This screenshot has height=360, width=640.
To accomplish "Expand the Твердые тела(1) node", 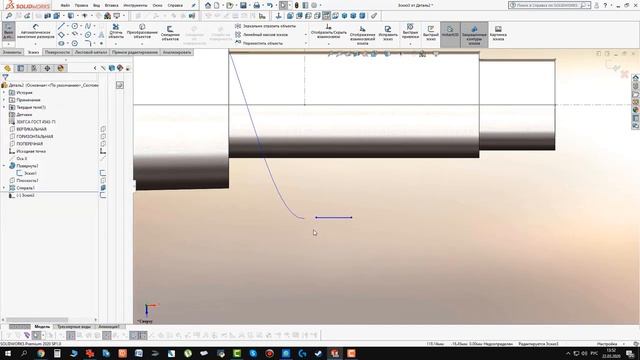I will tap(4, 107).
